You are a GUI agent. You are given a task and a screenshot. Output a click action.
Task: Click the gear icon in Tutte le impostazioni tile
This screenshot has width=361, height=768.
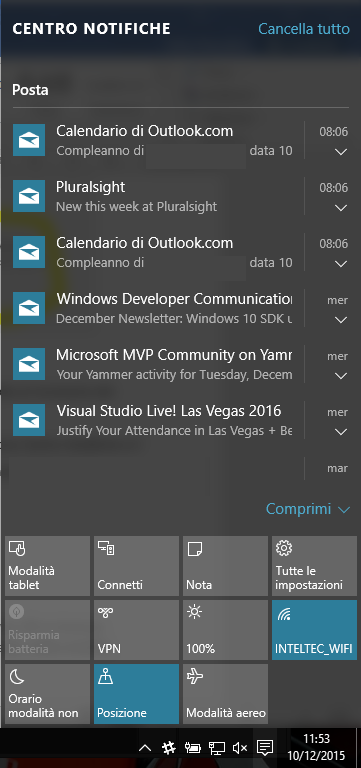(284, 548)
